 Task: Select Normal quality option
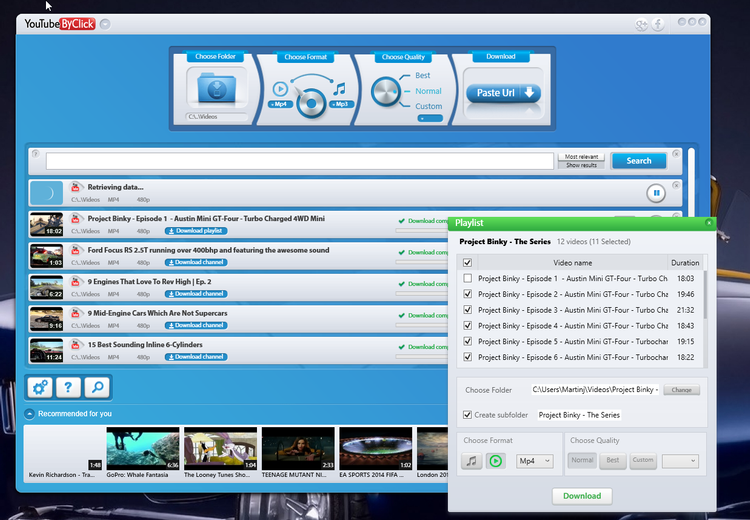coord(428,91)
